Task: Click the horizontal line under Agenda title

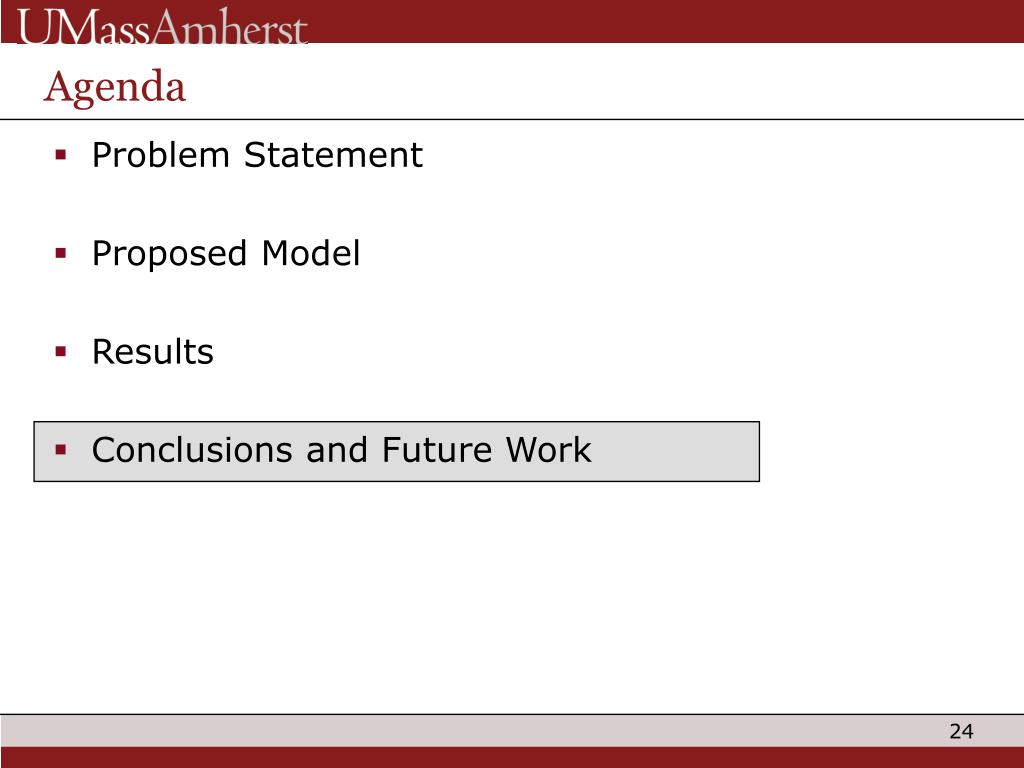Action: [512, 120]
